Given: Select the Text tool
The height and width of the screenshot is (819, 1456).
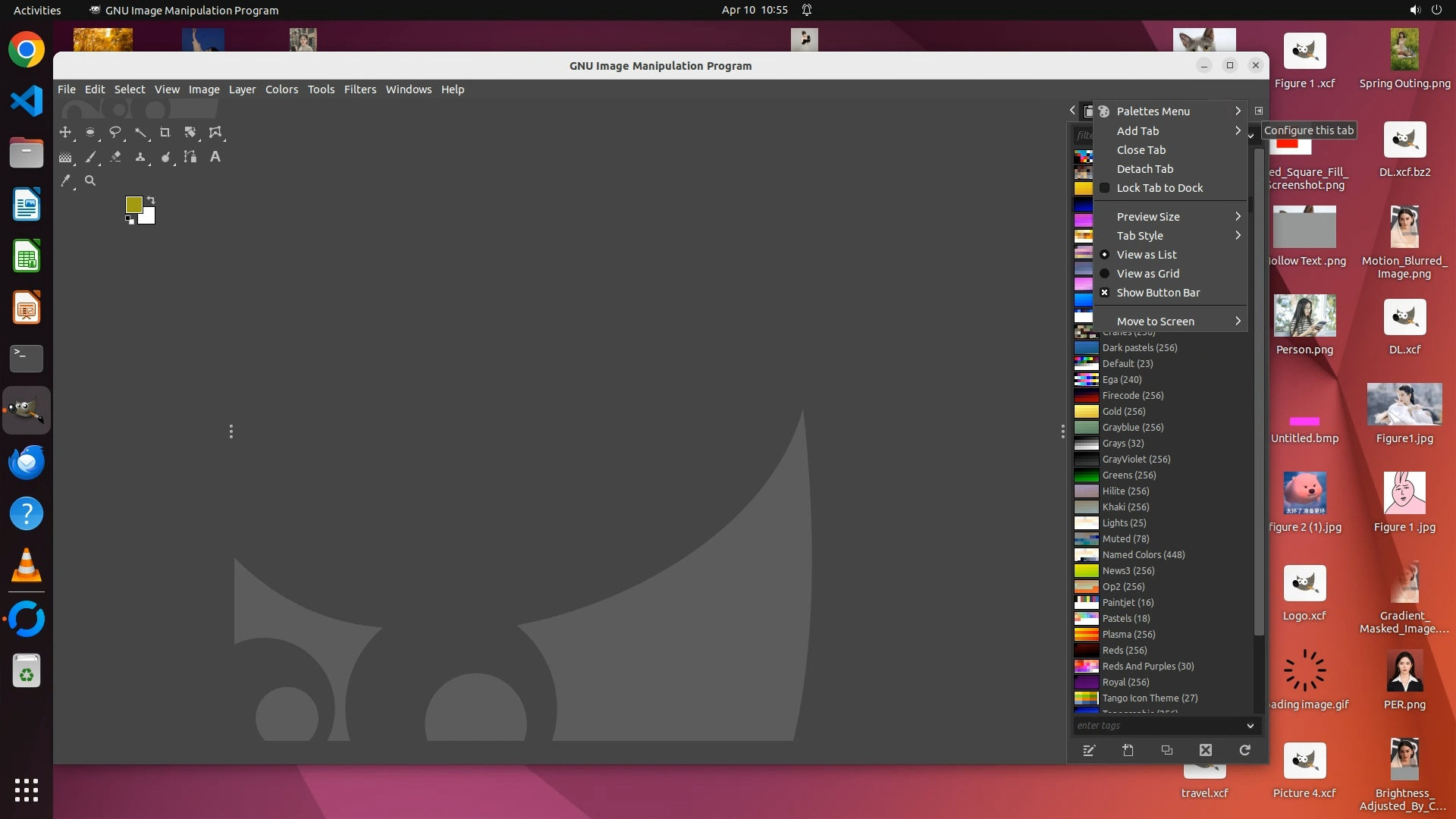Looking at the screenshot, I should (x=215, y=157).
